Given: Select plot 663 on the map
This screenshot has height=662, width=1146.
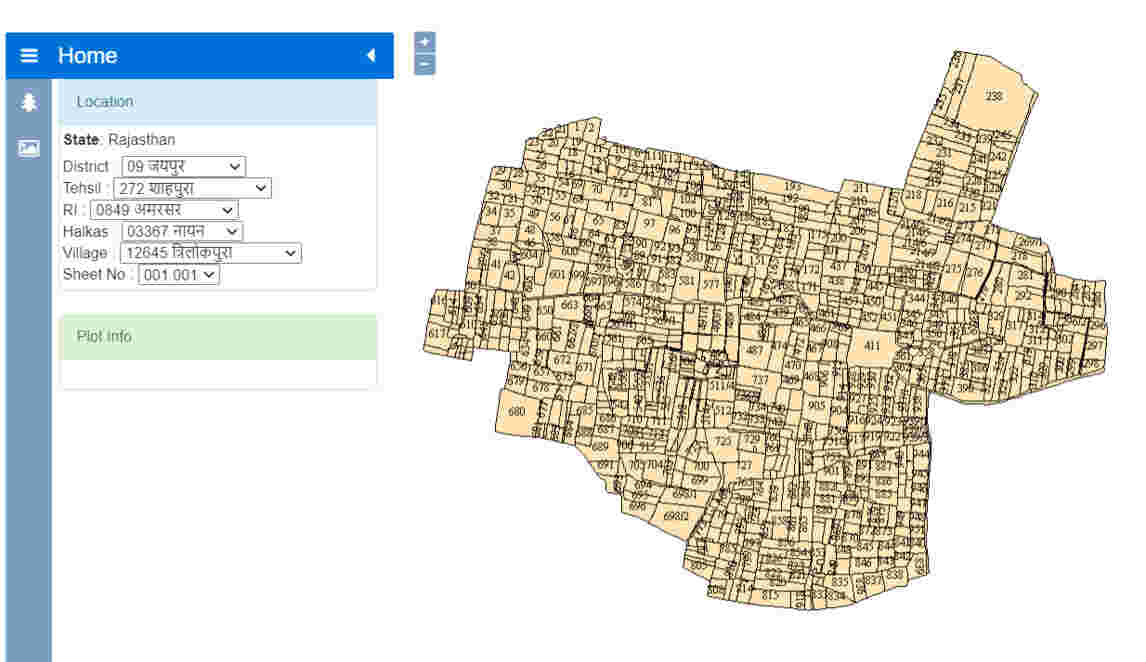Looking at the screenshot, I should click(x=569, y=305).
